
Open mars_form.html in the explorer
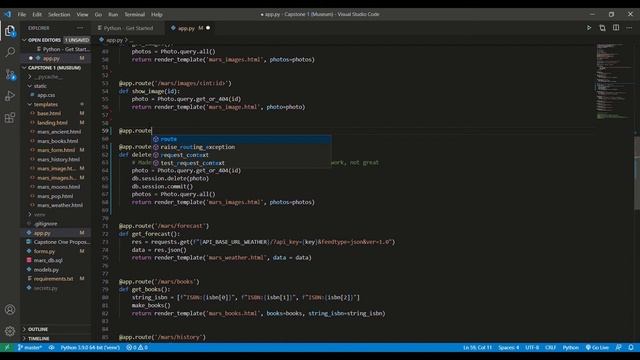pos(56,150)
